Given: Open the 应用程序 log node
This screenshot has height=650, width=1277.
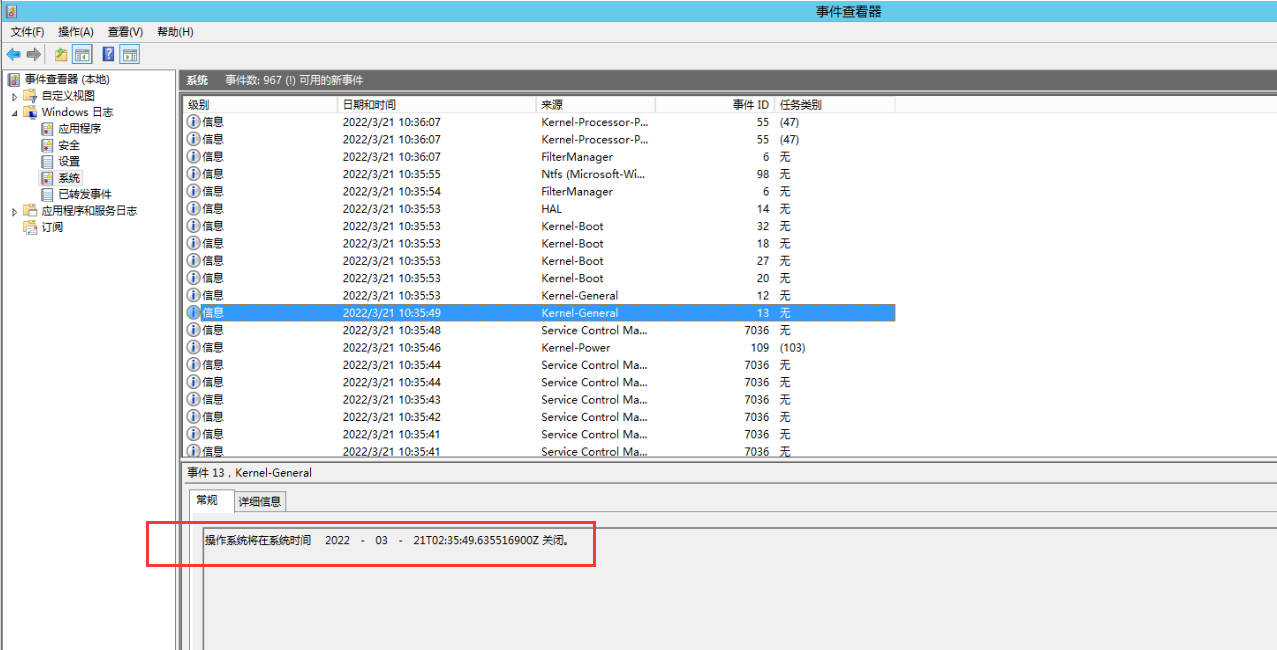Looking at the screenshot, I should [x=78, y=128].
